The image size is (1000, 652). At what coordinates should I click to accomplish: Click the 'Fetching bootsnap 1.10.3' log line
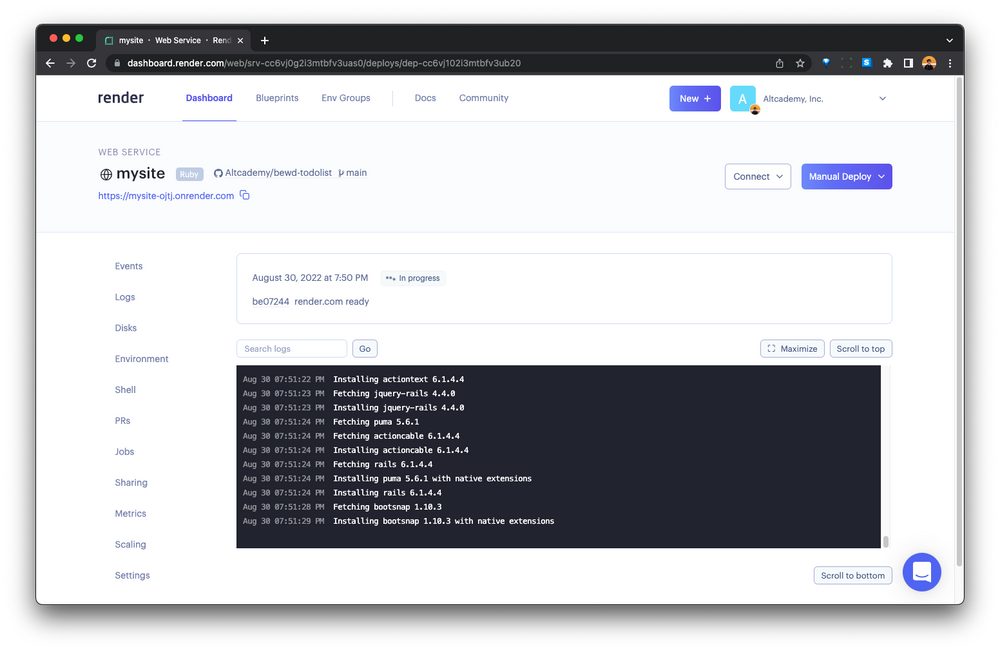coord(387,507)
